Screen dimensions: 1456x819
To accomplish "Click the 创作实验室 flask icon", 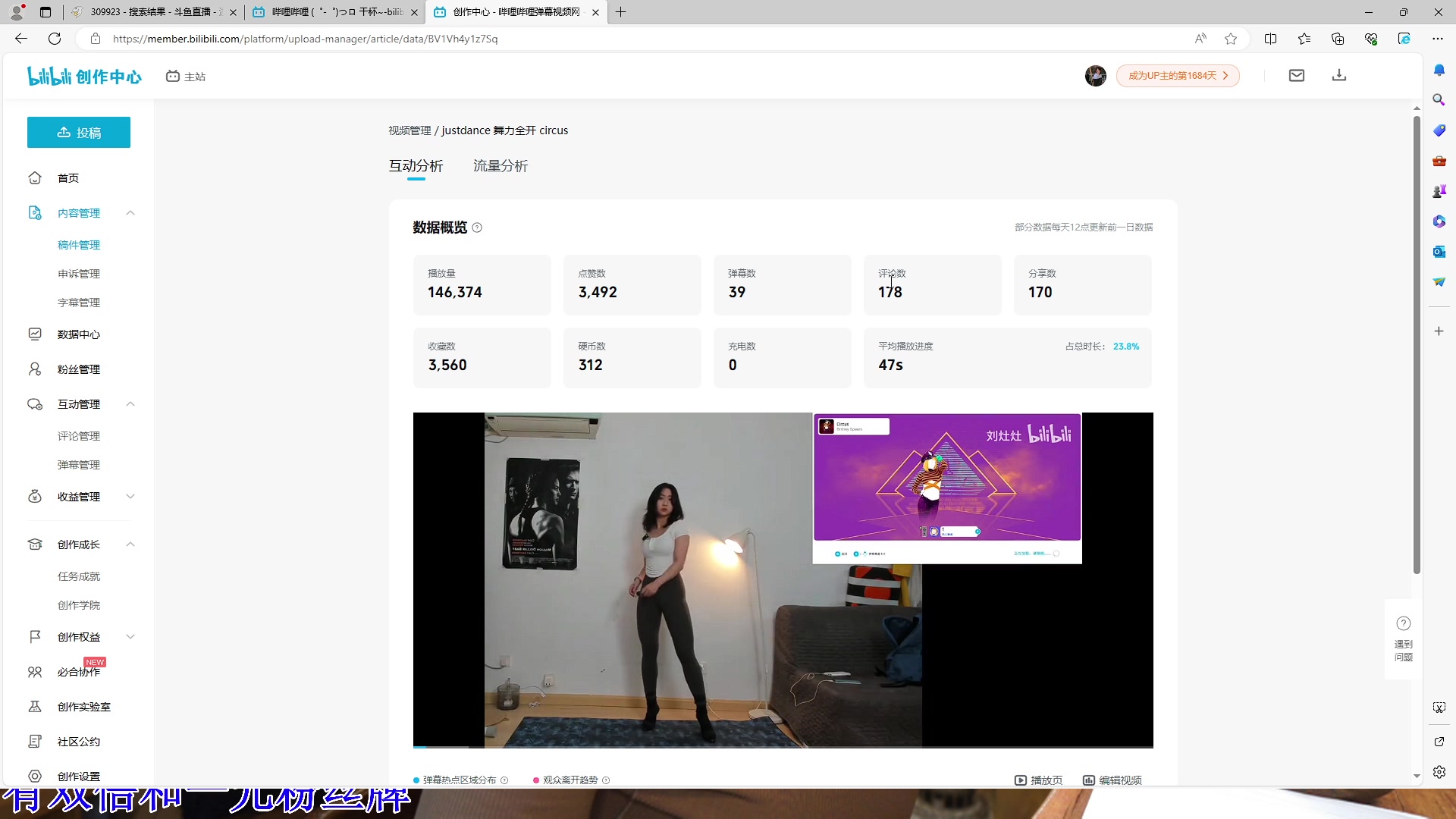I will [x=35, y=707].
